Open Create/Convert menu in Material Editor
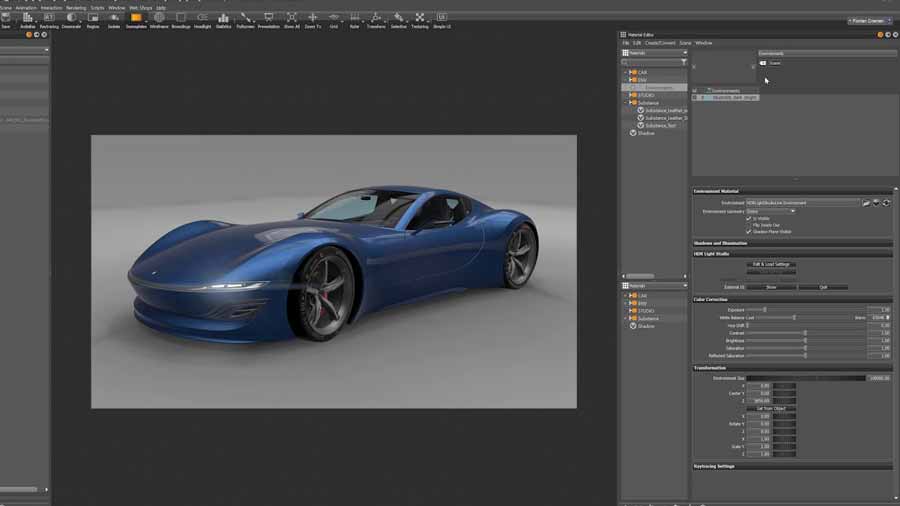 (x=659, y=43)
